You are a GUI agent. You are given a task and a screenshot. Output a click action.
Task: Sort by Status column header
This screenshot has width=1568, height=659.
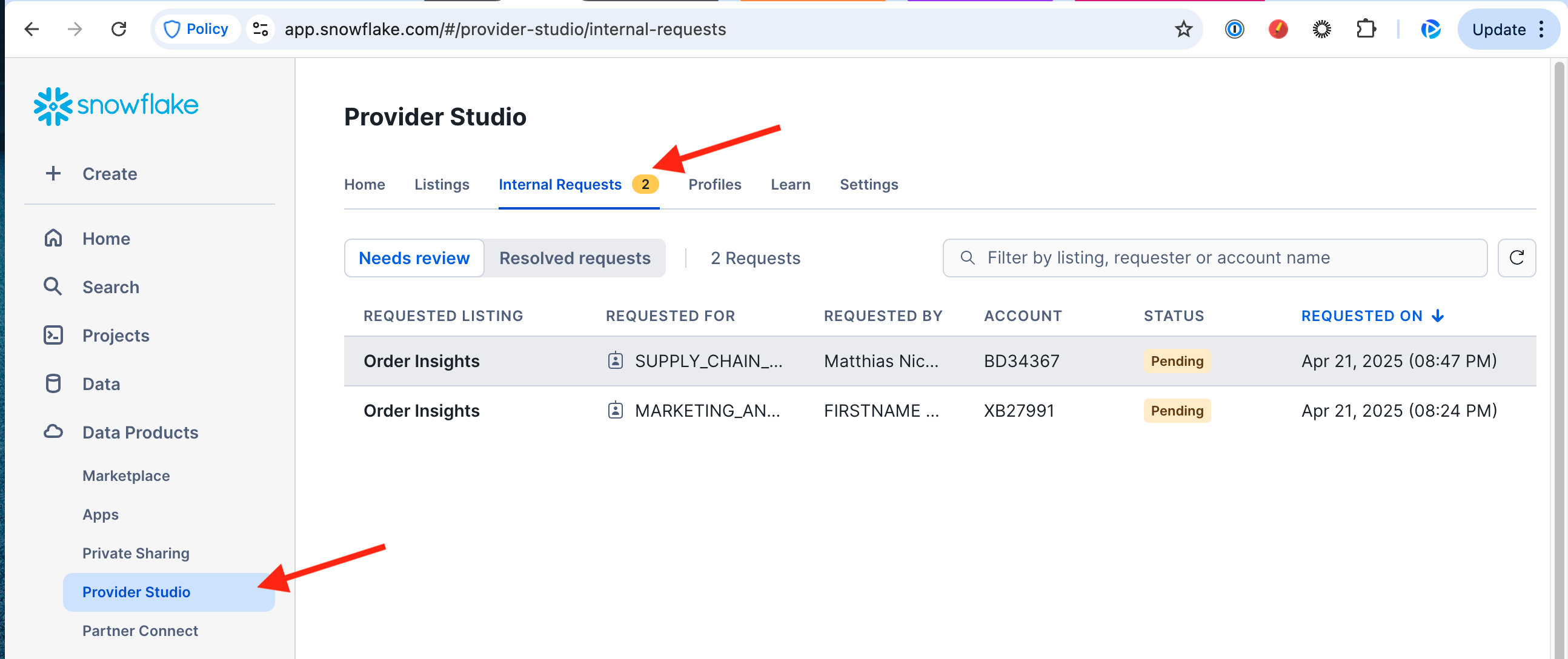click(x=1174, y=316)
